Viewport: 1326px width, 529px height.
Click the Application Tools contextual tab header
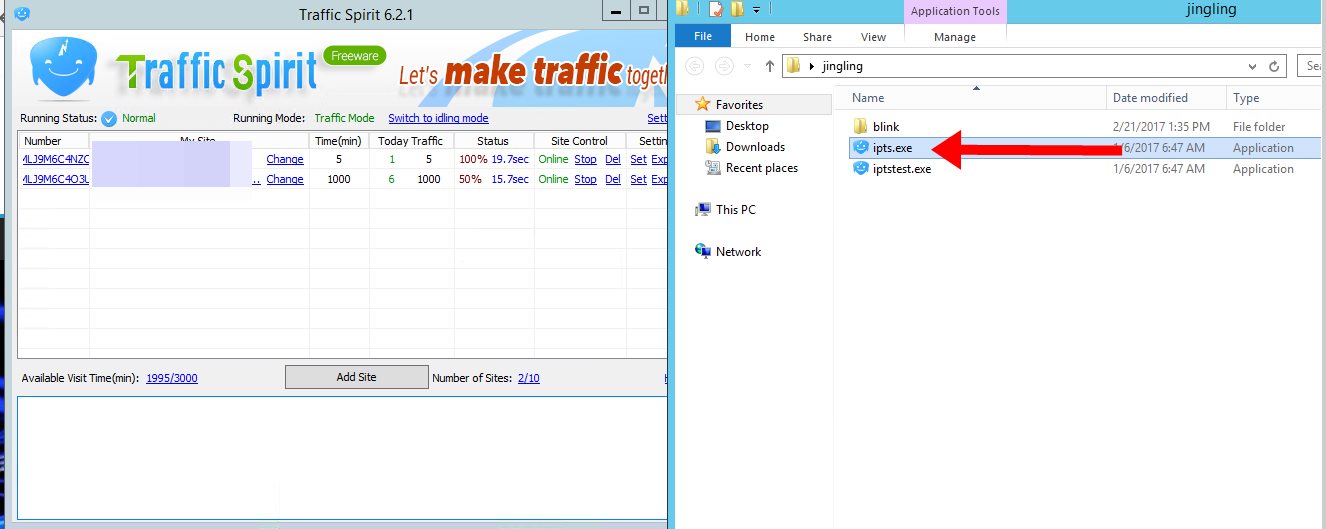click(955, 12)
